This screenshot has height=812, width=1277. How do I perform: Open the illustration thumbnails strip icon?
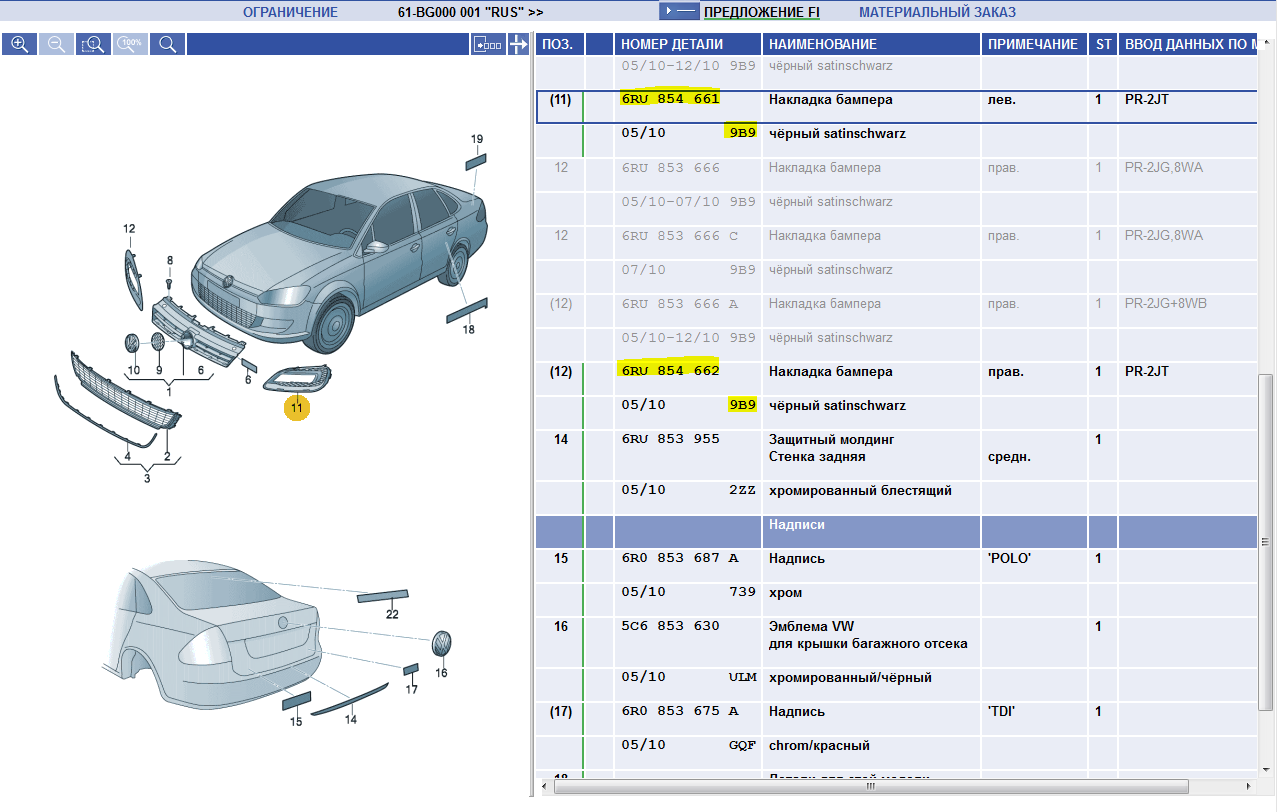(488, 44)
